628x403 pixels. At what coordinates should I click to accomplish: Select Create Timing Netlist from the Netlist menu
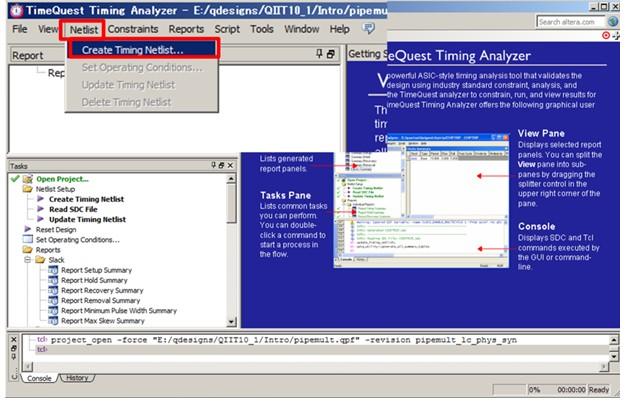(132, 48)
